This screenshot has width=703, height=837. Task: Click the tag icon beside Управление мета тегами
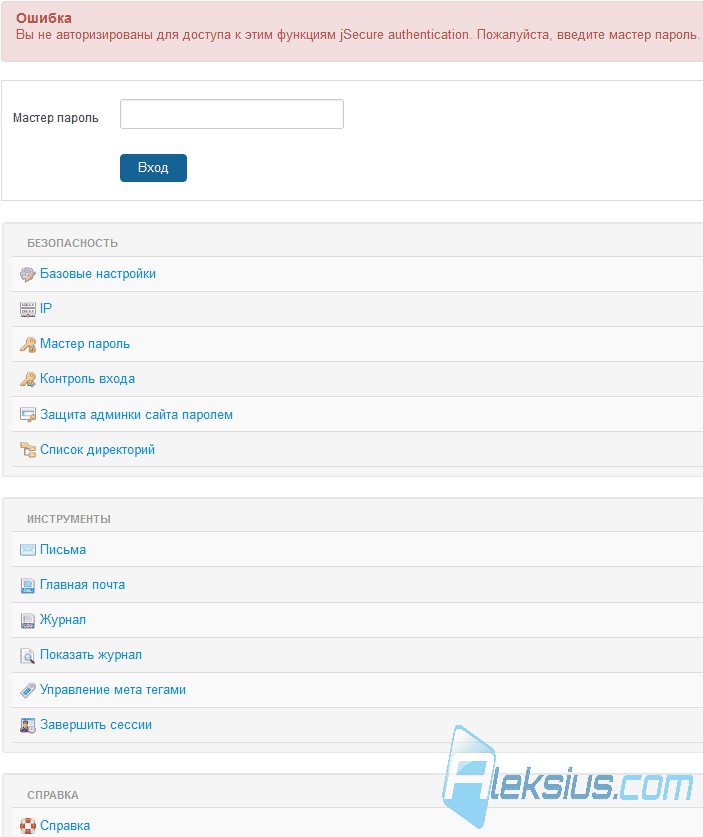[27, 690]
